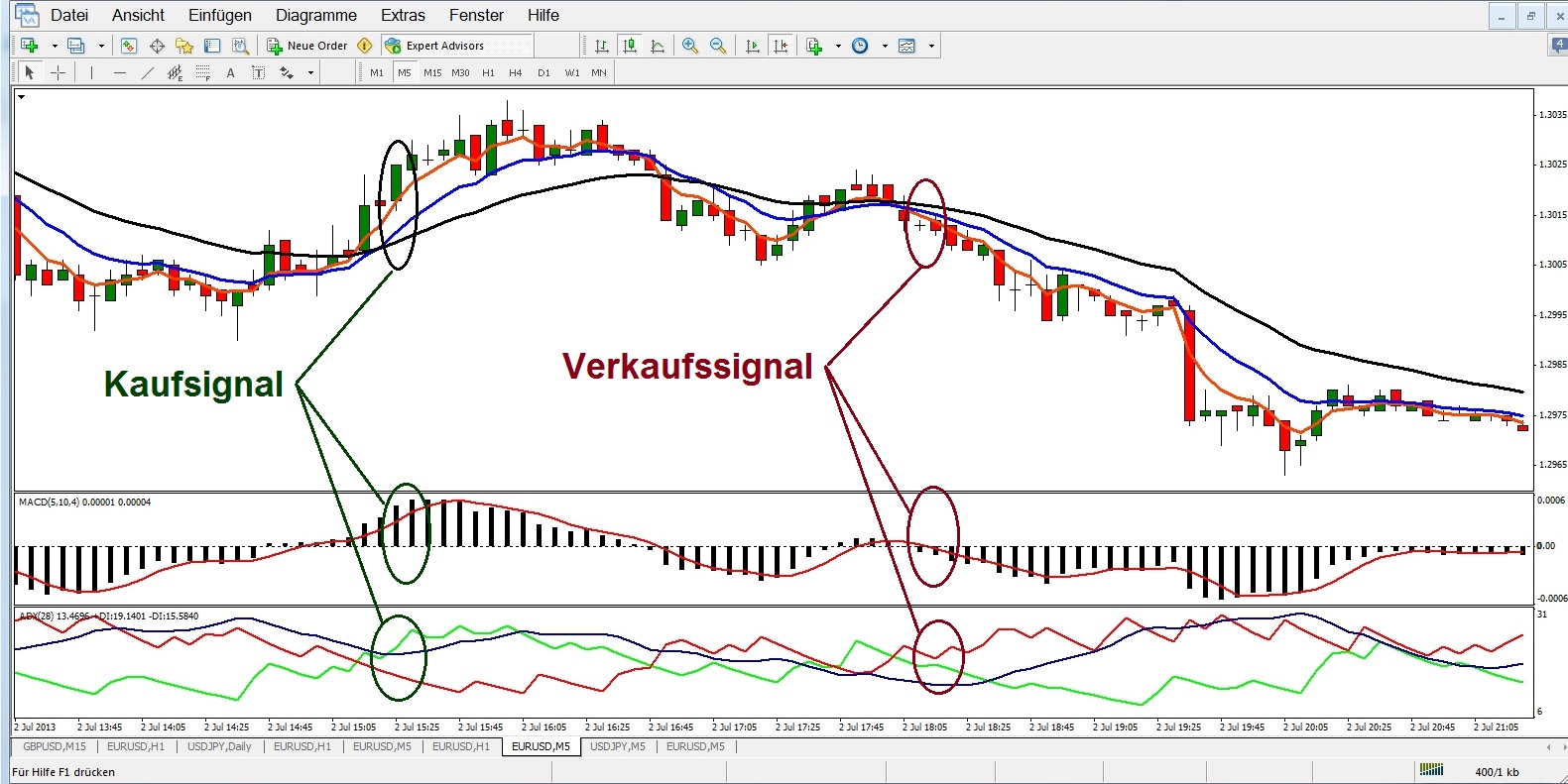Expand the arrows tool dropdown
This screenshot has width=1568, height=784.
tap(310, 72)
